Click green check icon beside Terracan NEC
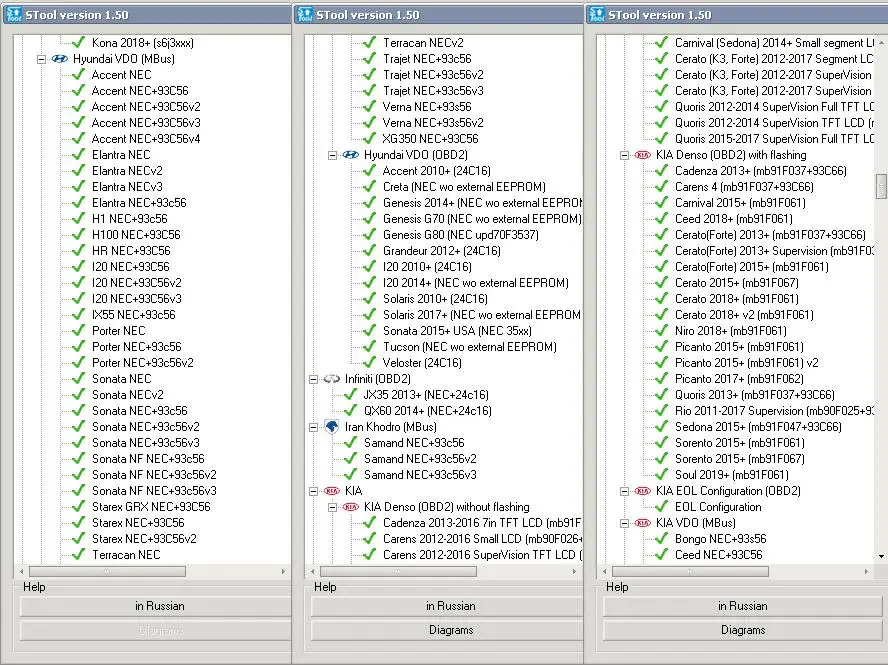Viewport: 888px width, 665px height. pos(79,555)
